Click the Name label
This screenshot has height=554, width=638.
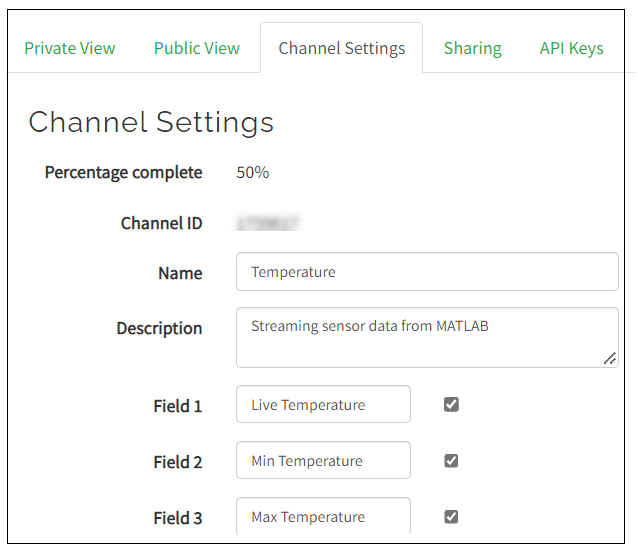click(x=180, y=273)
